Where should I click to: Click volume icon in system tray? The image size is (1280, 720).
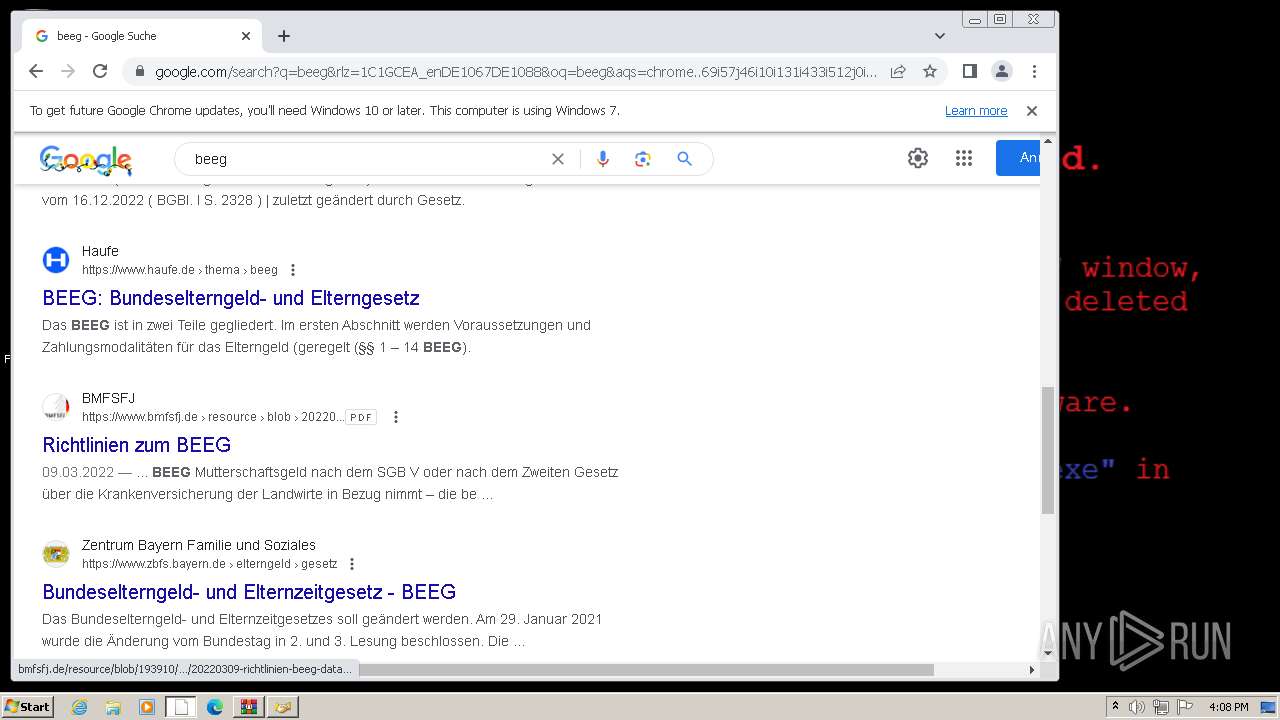(x=1137, y=707)
